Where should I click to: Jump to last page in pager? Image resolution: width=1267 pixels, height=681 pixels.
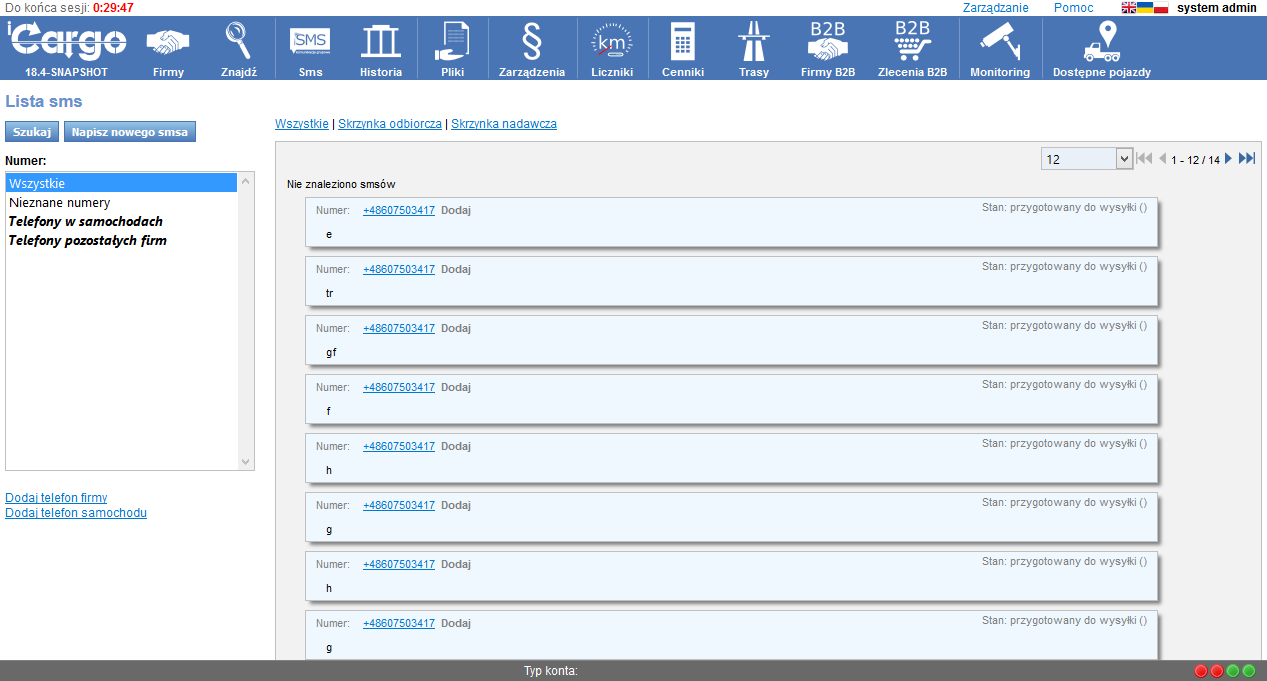coord(1247,159)
